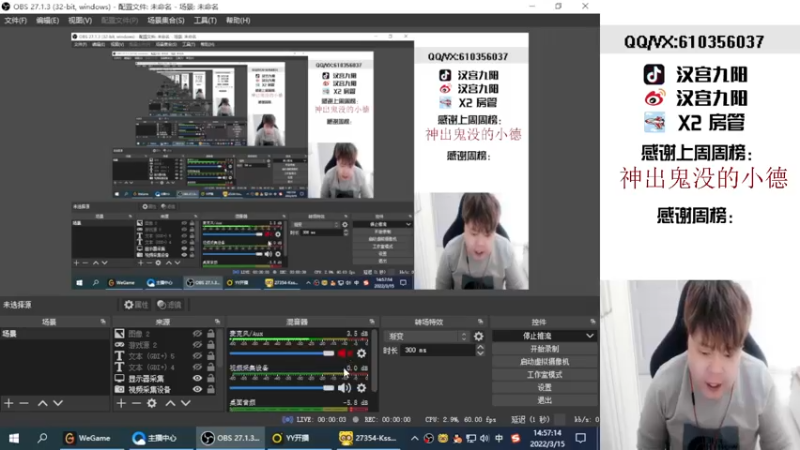Screen dimensions: 800x450
Task: Pop out the 来源 dock panel
Action: (x=217, y=322)
